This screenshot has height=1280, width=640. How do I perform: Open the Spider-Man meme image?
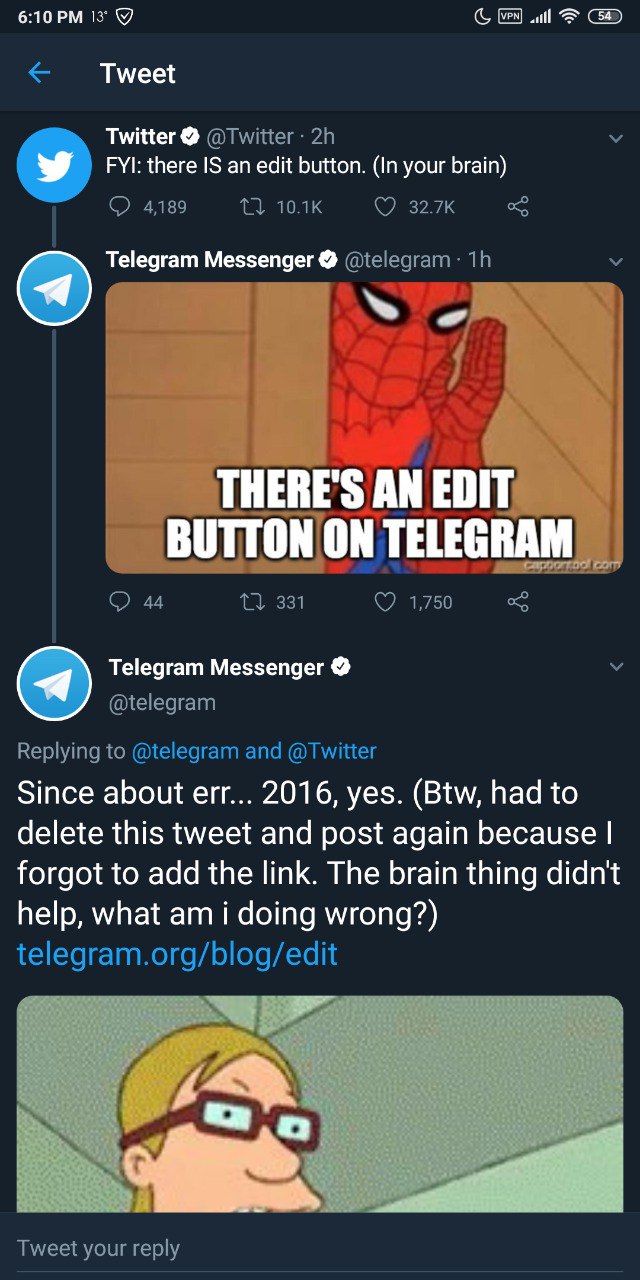click(364, 428)
